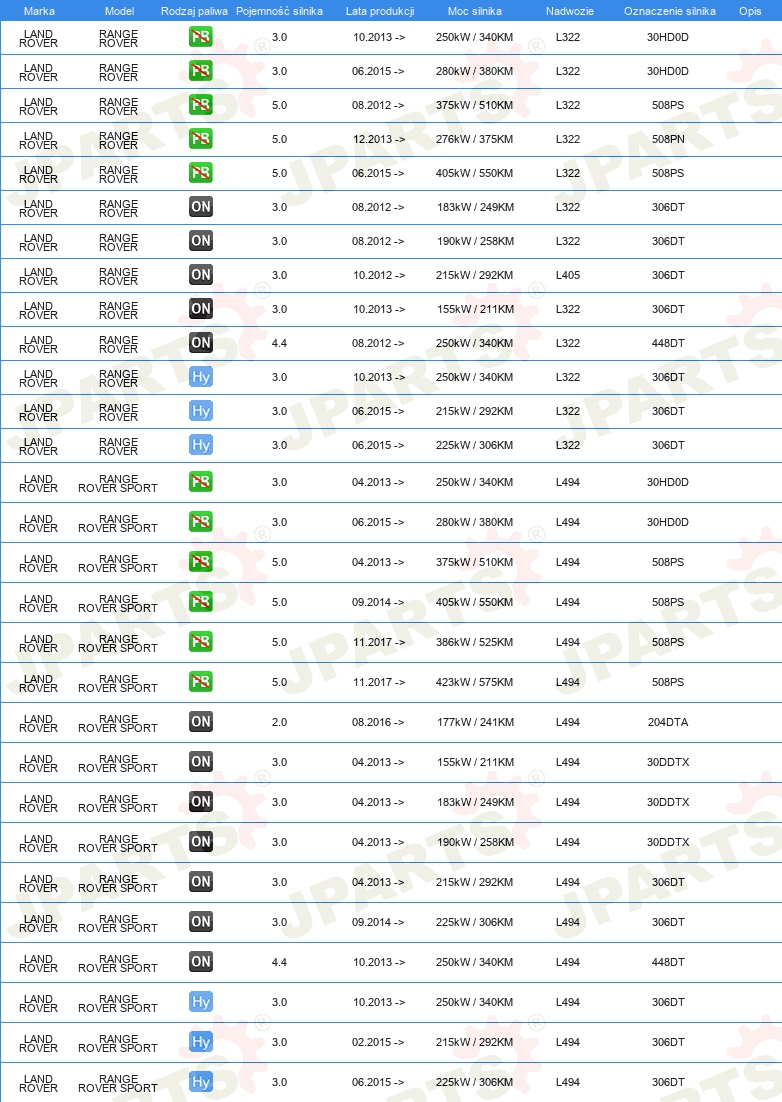The width and height of the screenshot is (782, 1102).
Task: Select 09.2014 date in 225kW/306KM row
Action: [x=378, y=921]
